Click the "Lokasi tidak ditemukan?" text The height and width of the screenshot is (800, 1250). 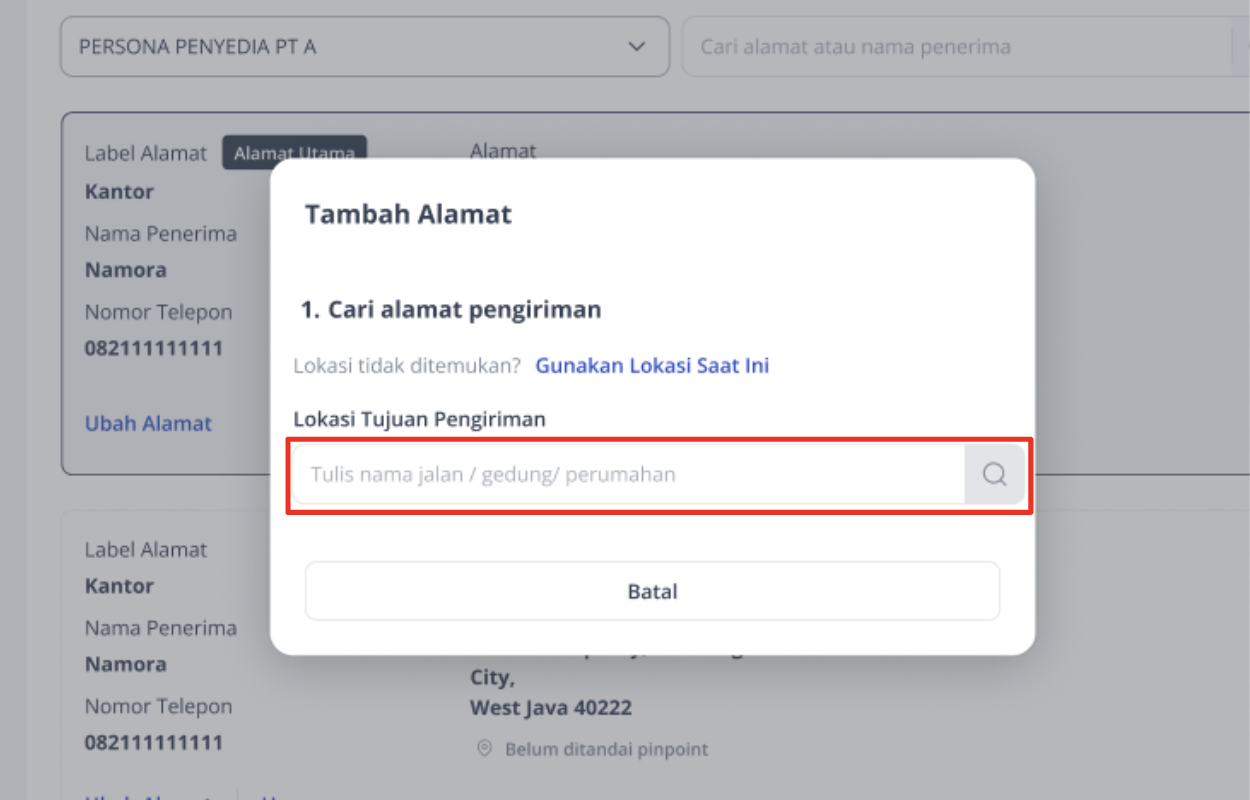[x=407, y=365]
